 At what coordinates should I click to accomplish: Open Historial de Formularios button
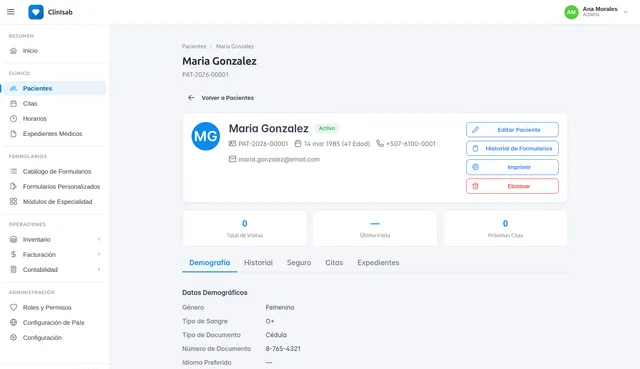(512, 148)
